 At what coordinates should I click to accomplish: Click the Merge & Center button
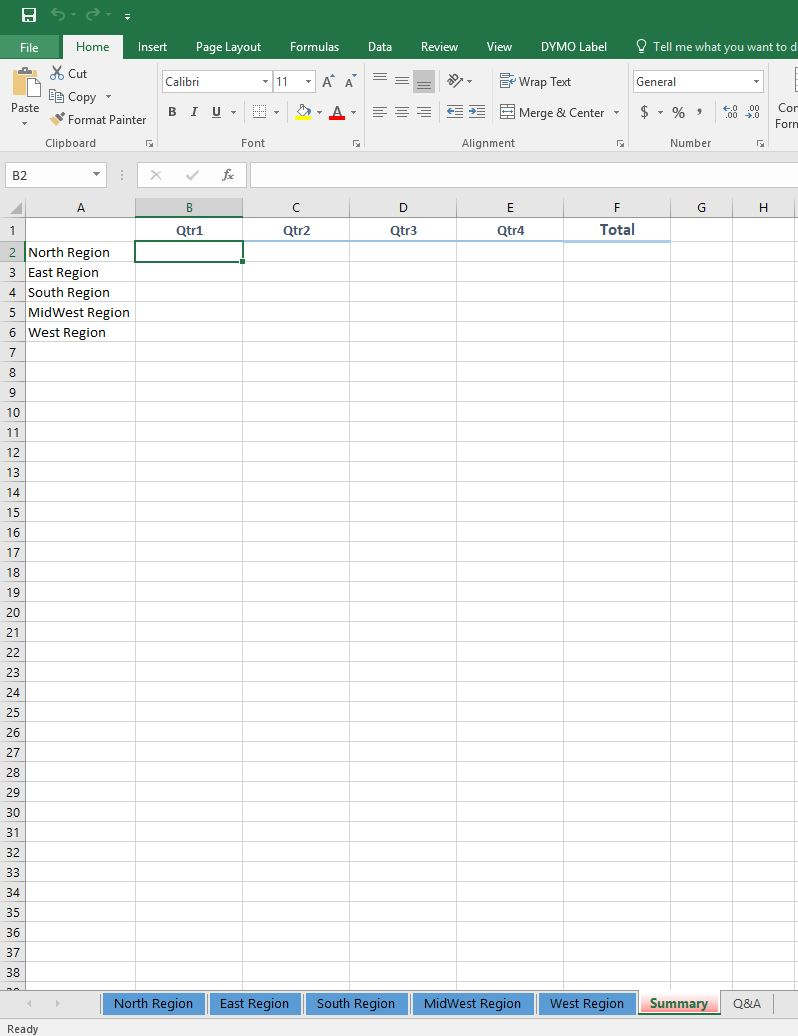(552, 112)
